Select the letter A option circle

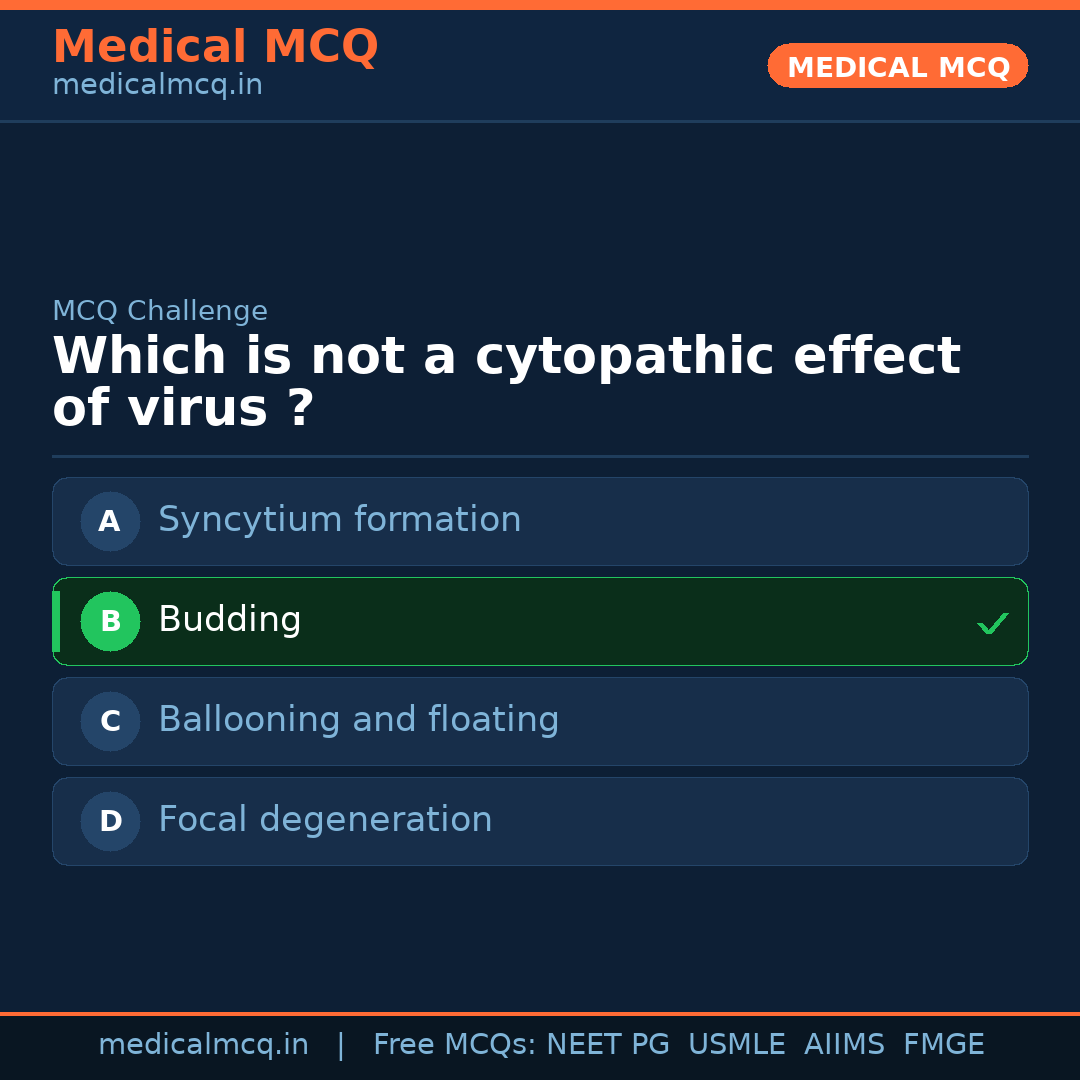110,521
